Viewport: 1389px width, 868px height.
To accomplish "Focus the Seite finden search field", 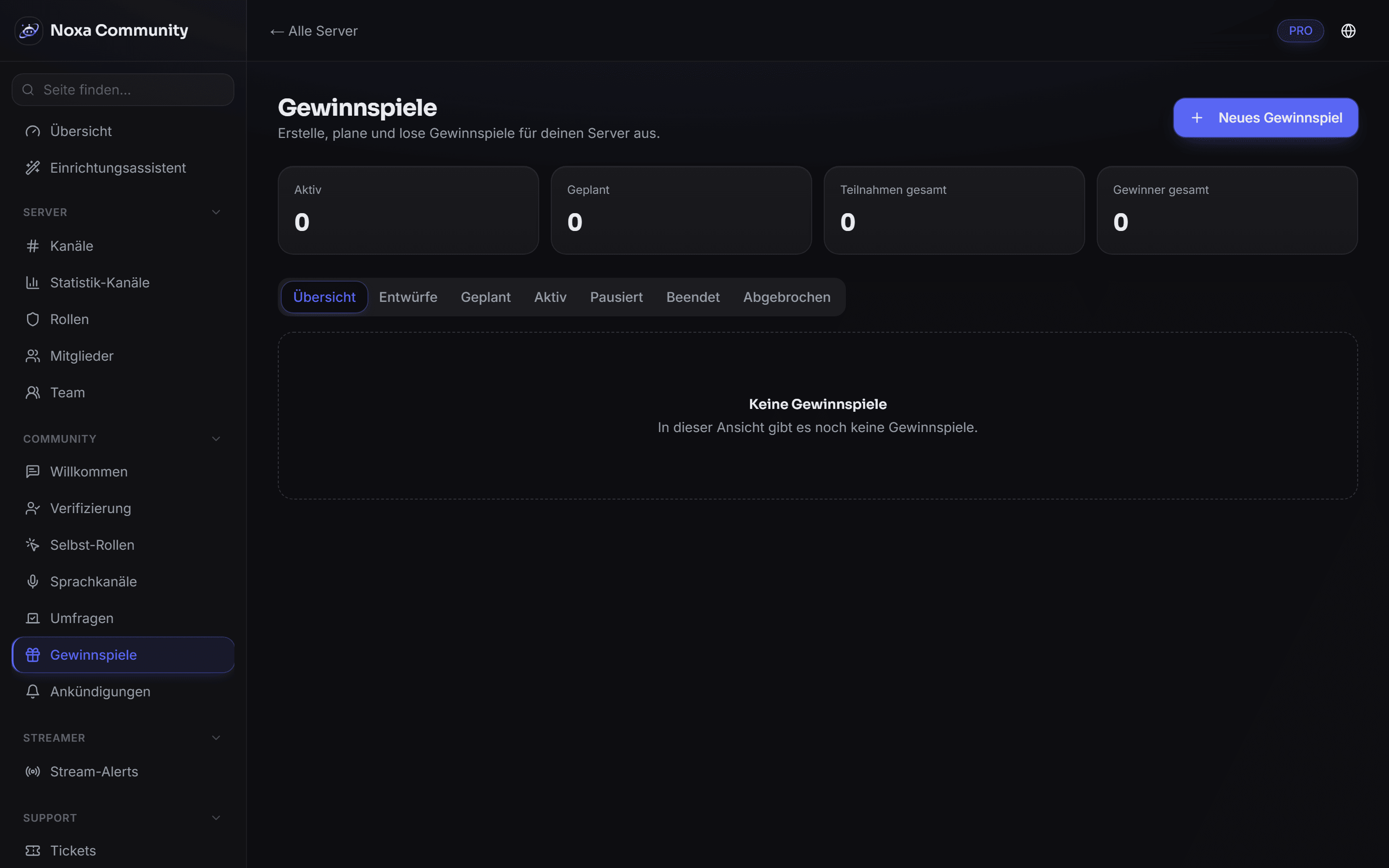I will coord(123,90).
